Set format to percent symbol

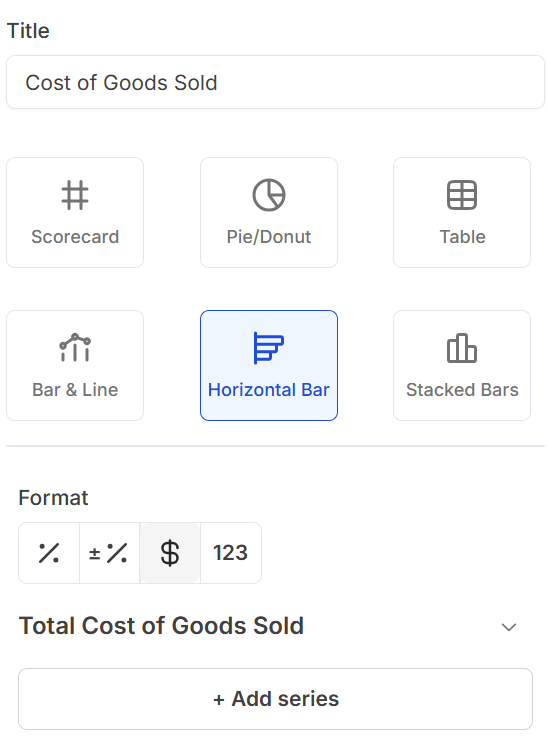click(49, 553)
